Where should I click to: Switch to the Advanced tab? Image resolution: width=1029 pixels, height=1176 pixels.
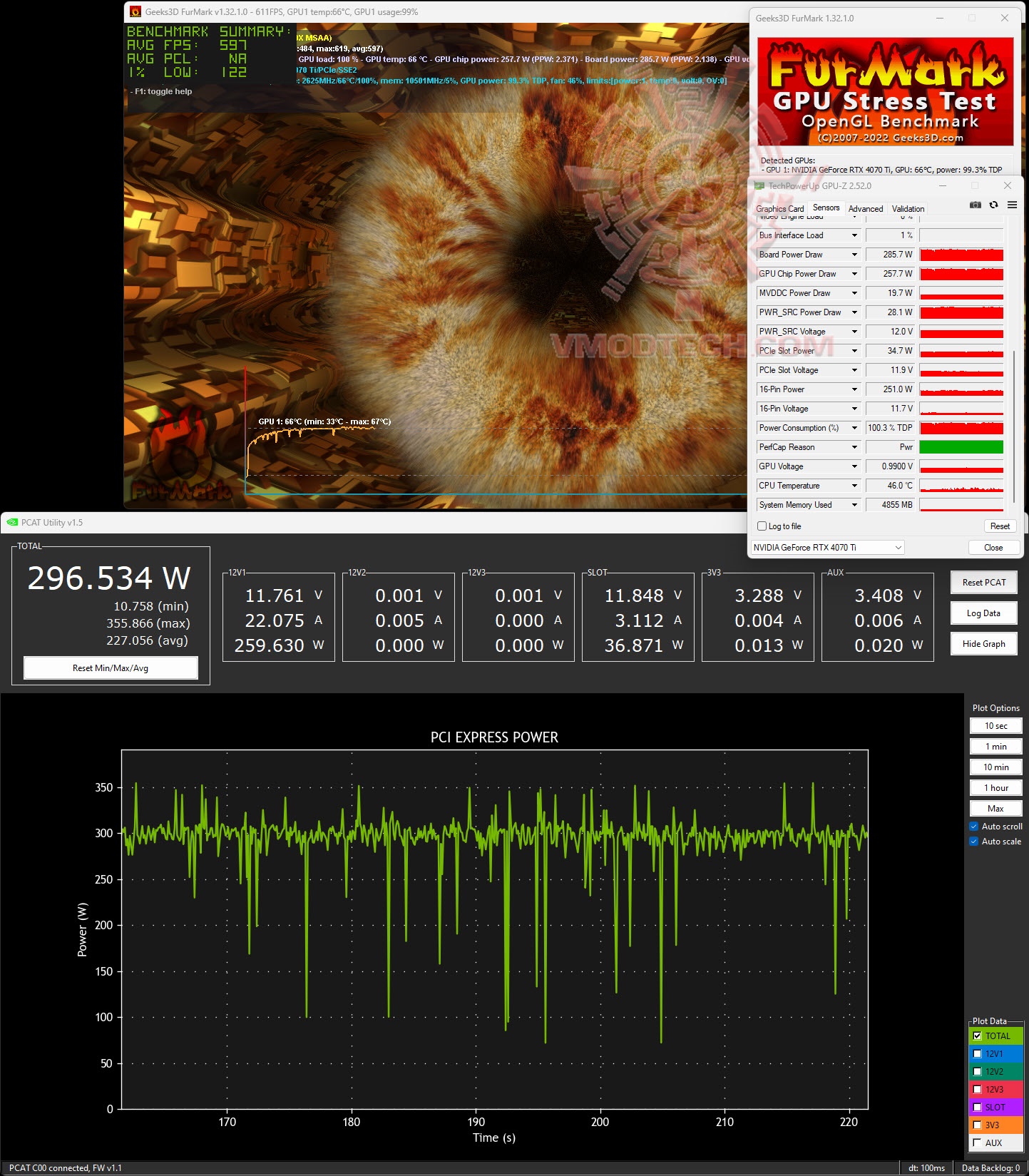pos(866,209)
